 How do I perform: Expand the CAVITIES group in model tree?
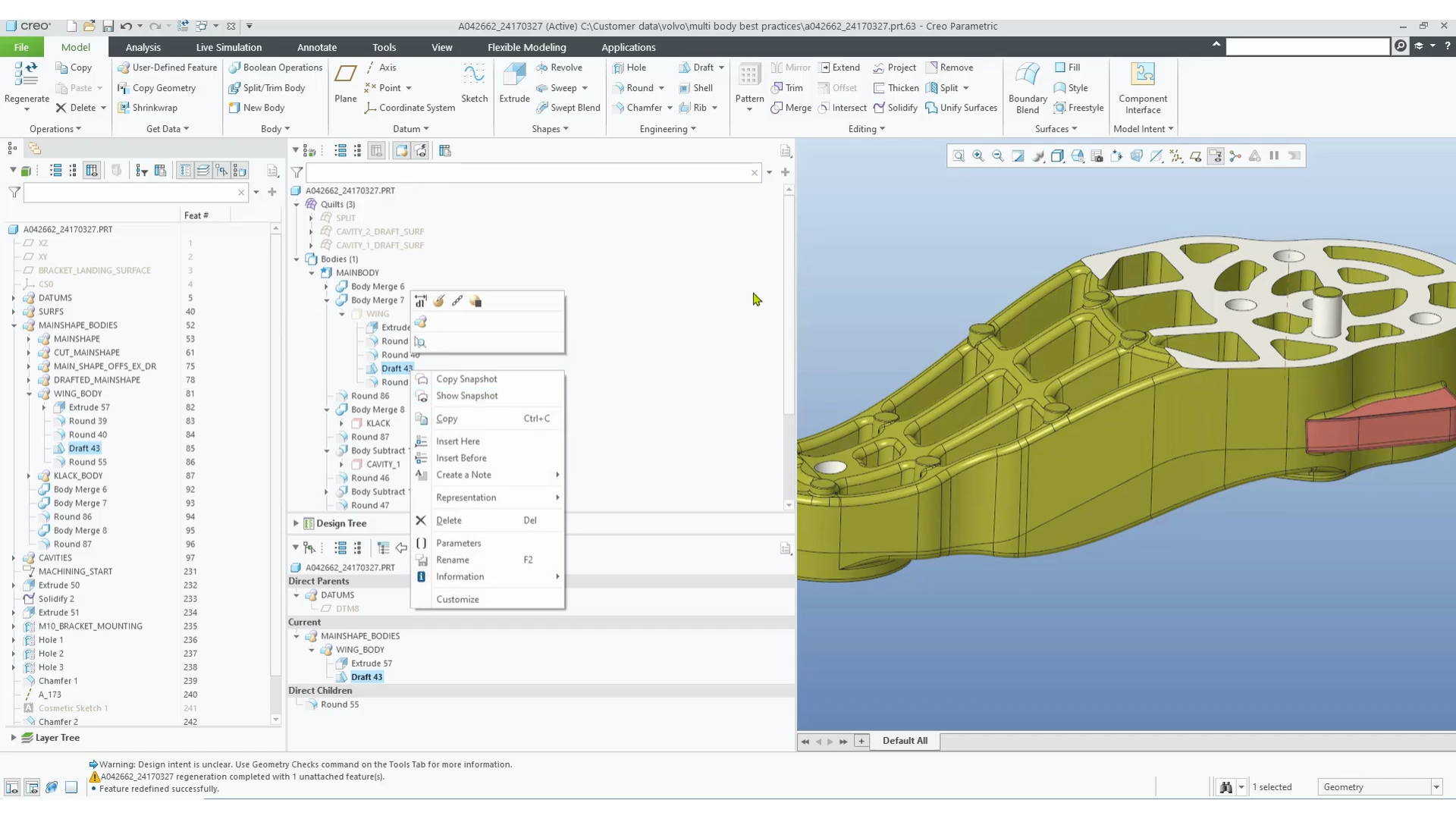tap(13, 558)
